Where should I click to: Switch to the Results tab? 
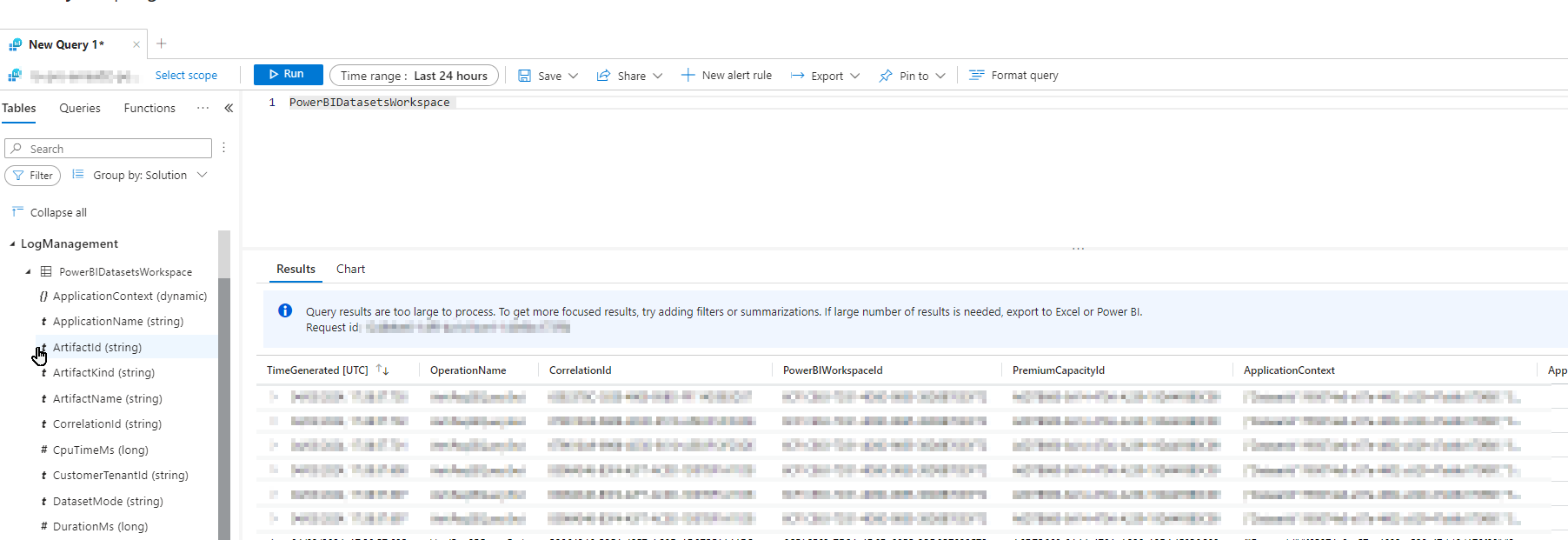coord(296,270)
